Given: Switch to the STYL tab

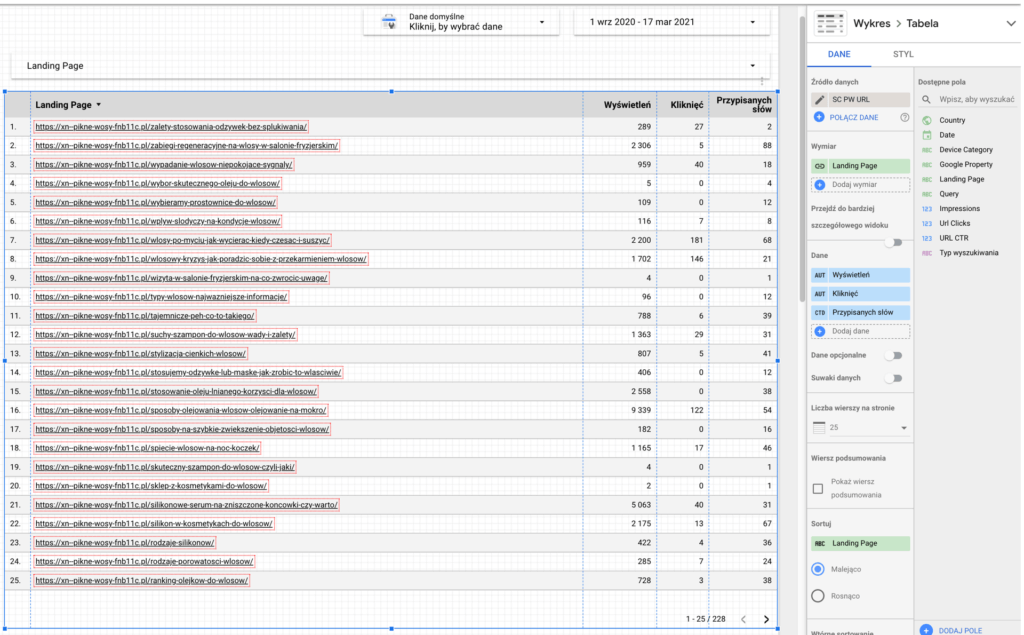Looking at the screenshot, I should pos(902,54).
